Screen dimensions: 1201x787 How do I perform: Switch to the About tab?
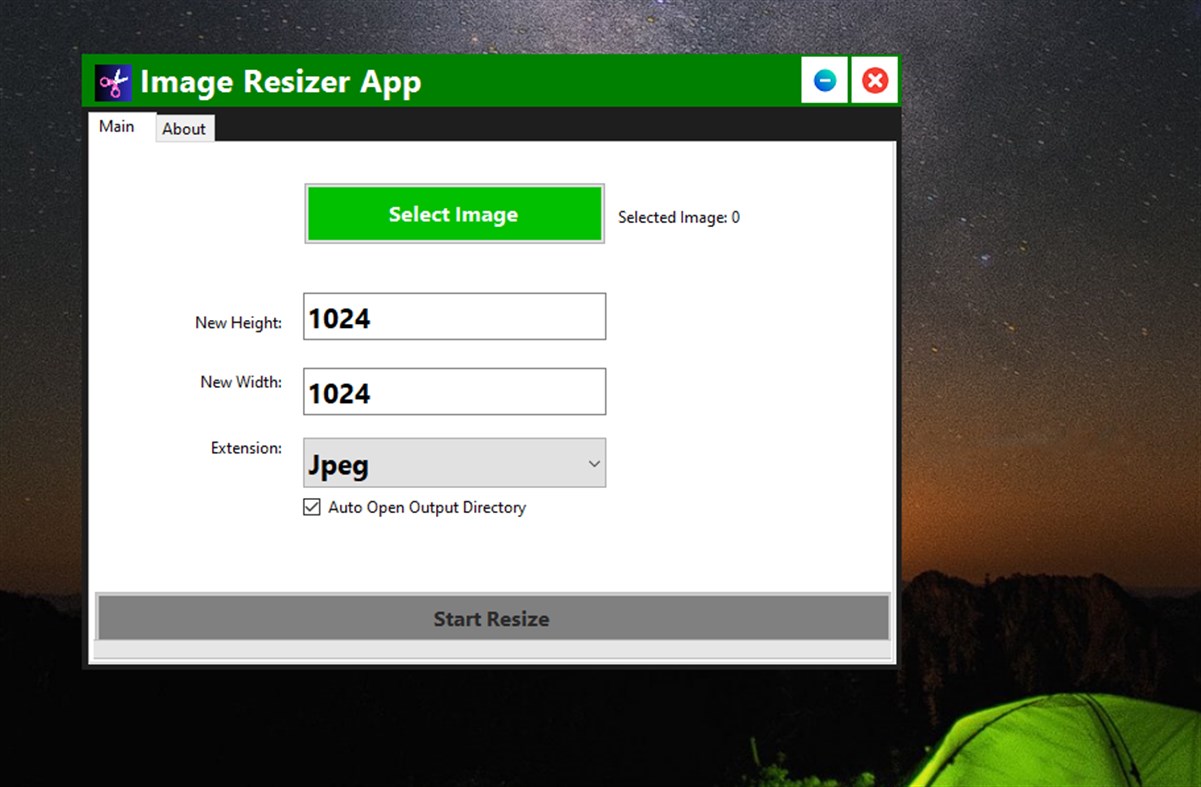point(184,128)
